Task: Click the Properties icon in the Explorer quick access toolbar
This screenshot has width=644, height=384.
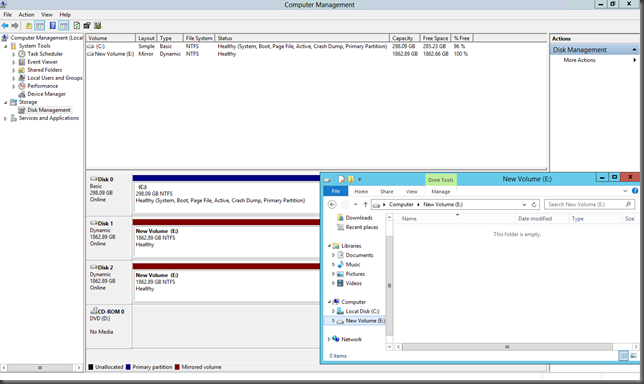Action: [341, 179]
